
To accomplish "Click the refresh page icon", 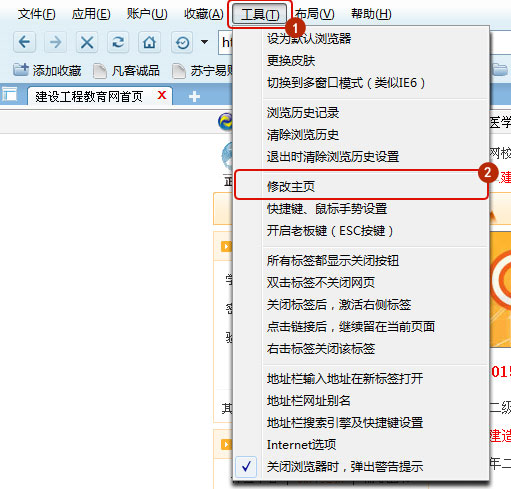I will pyautogui.click(x=118, y=42).
